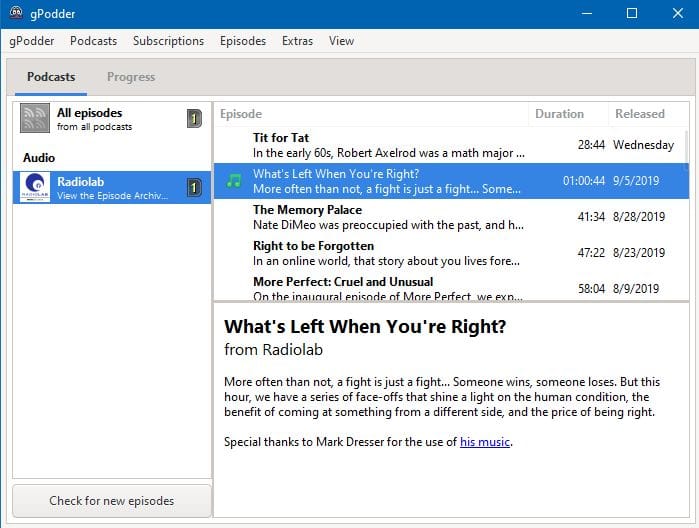Follow the 'his music' hyperlink
Screen dimensions: 699x528
click(x=484, y=442)
